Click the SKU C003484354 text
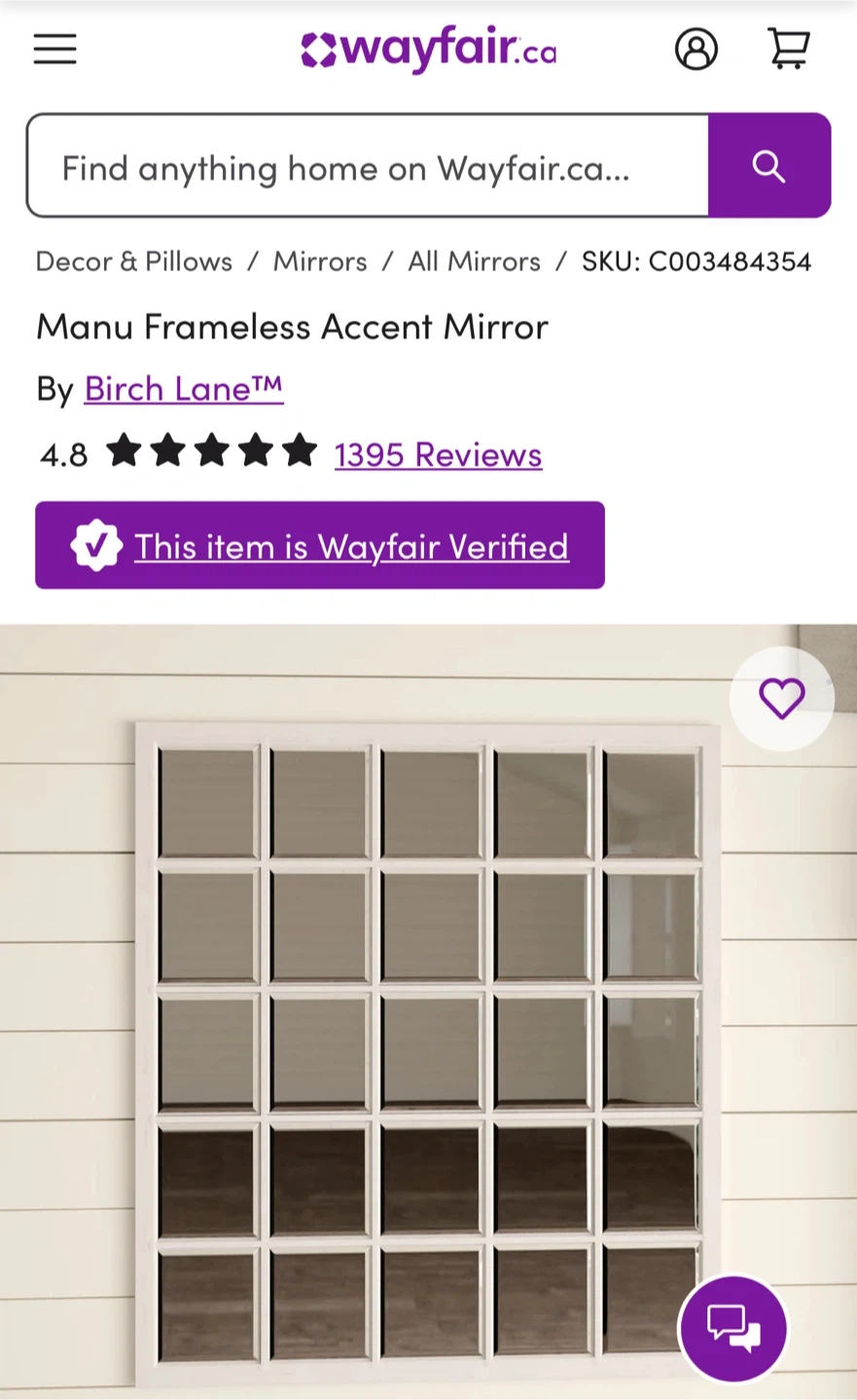This screenshot has height=1400, width=857. coord(696,262)
